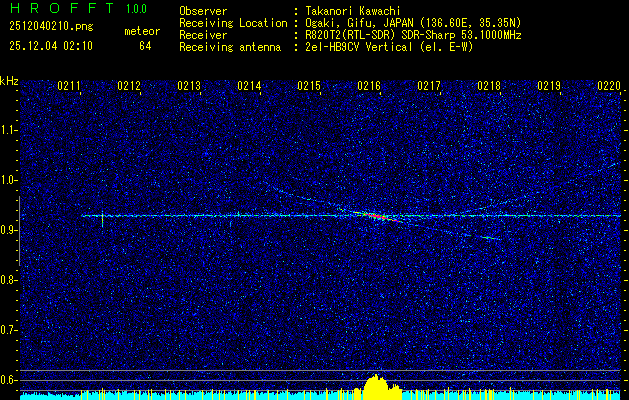
Task: Click the Observer field label
Action: tap(203, 11)
